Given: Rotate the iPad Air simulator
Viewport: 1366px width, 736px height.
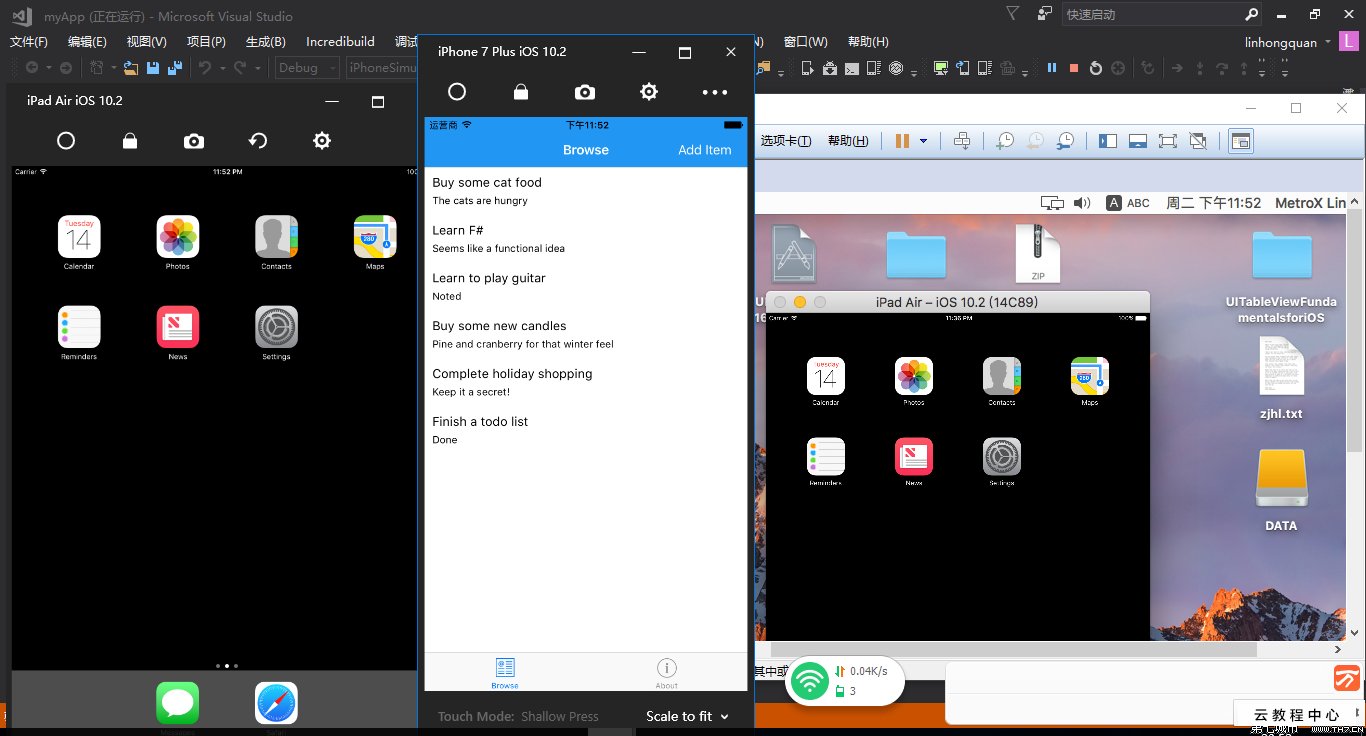Looking at the screenshot, I should tap(258, 141).
